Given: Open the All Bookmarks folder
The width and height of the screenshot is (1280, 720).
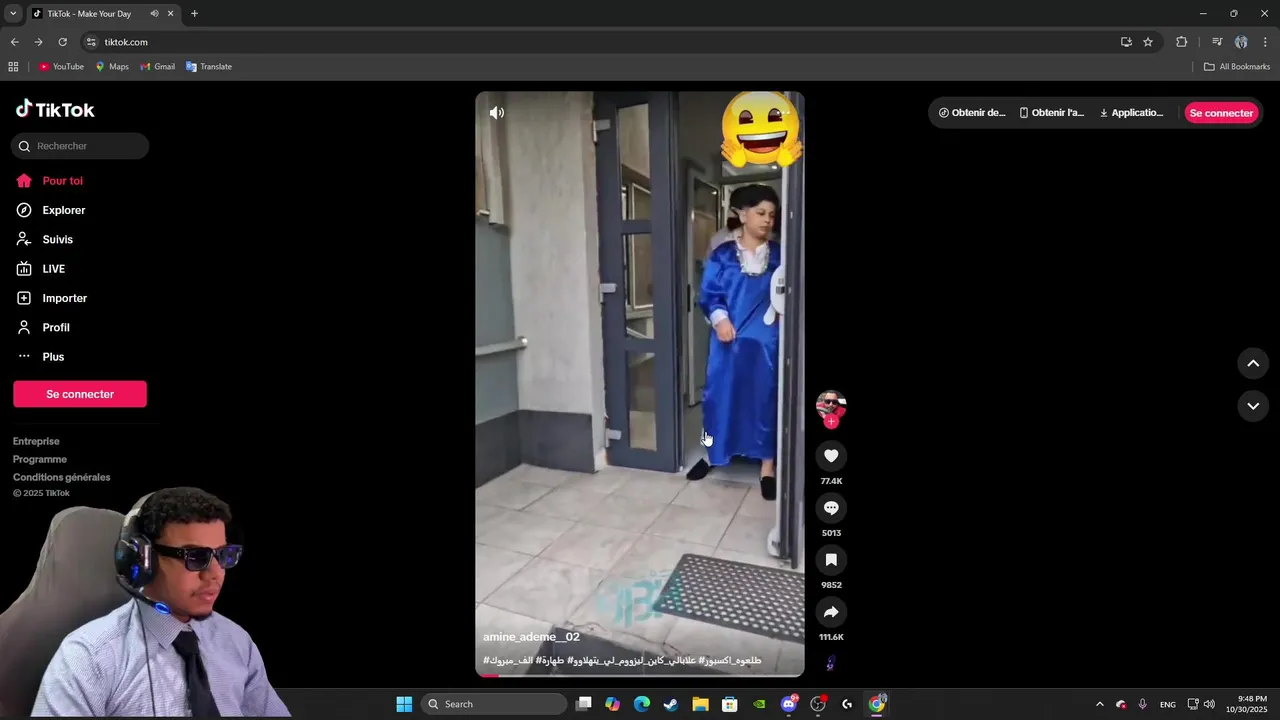Looking at the screenshot, I should pos(1237,67).
